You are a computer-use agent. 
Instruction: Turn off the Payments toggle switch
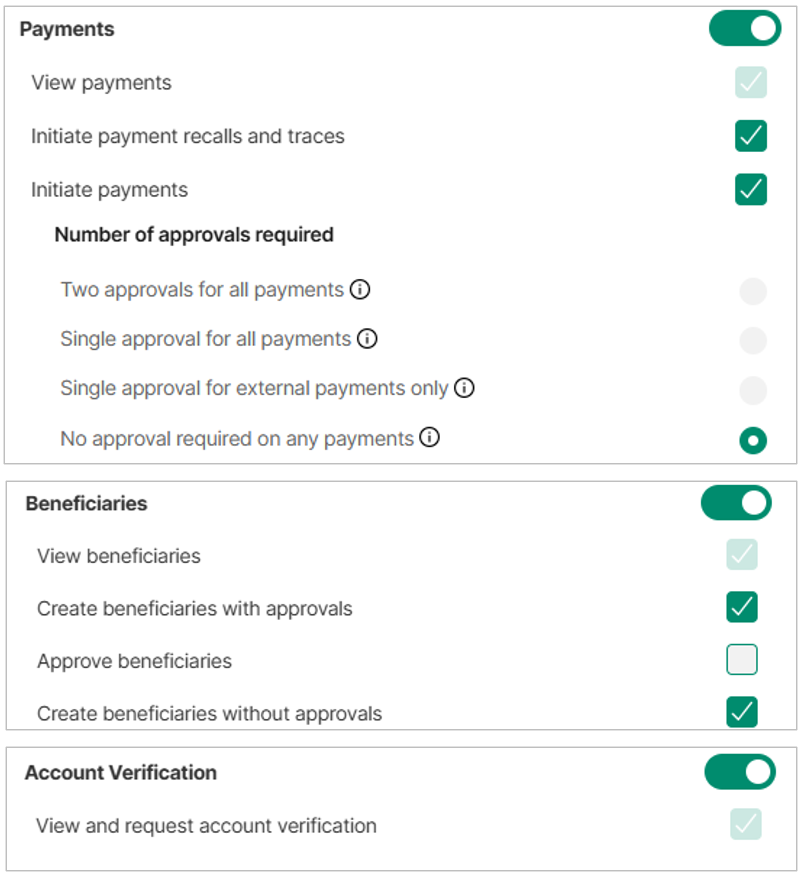(744, 28)
